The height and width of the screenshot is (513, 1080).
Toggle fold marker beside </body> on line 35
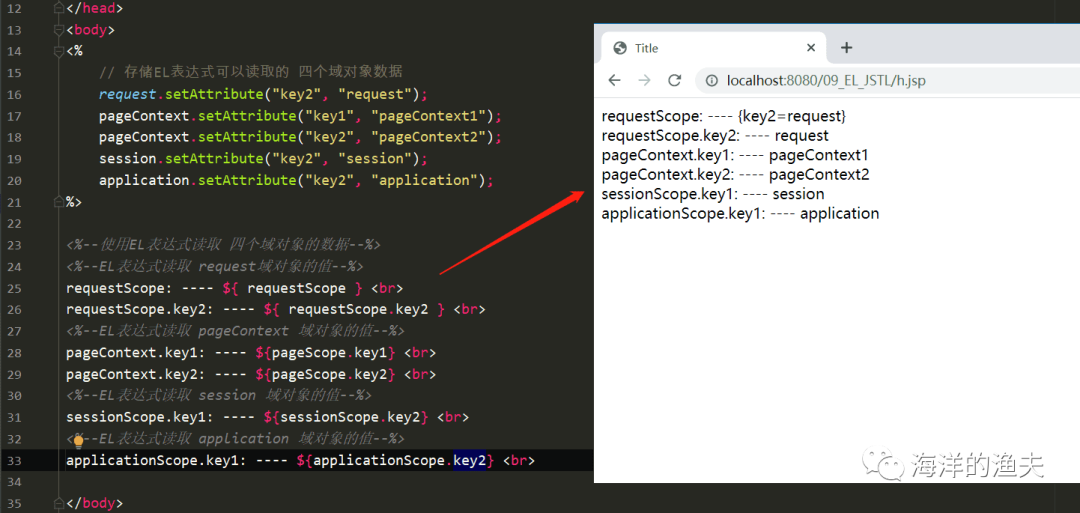pos(59,502)
